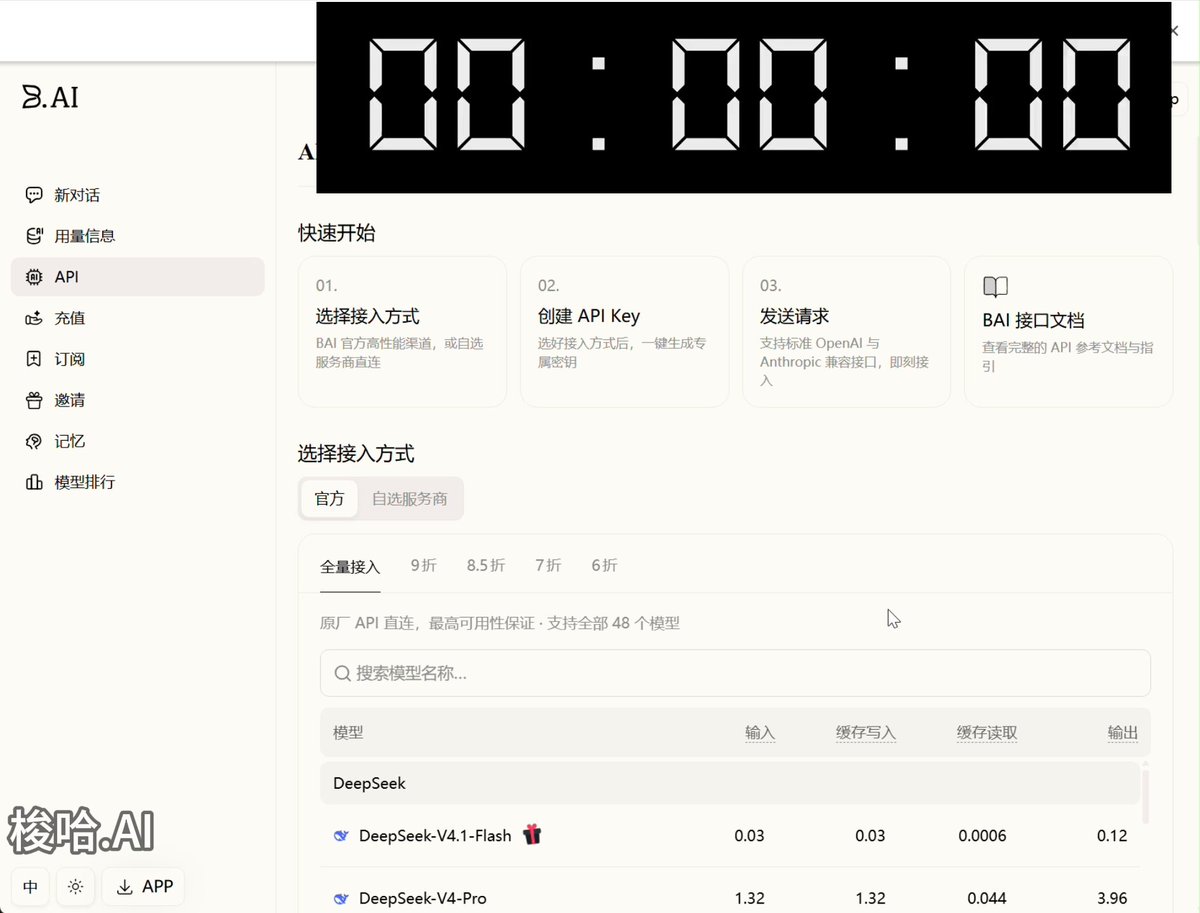Click the model table scrollbar
The image size is (1200, 913).
[1145, 796]
